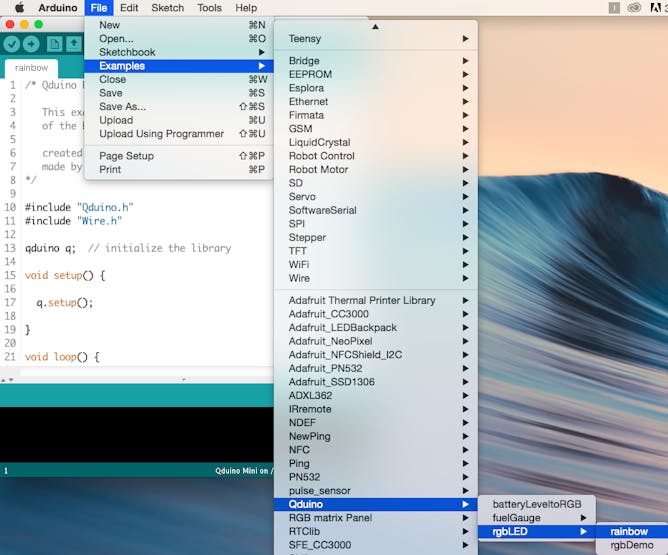This screenshot has height=555, width=668.
Task: Open the Arduino application menu
Action: coord(58,8)
